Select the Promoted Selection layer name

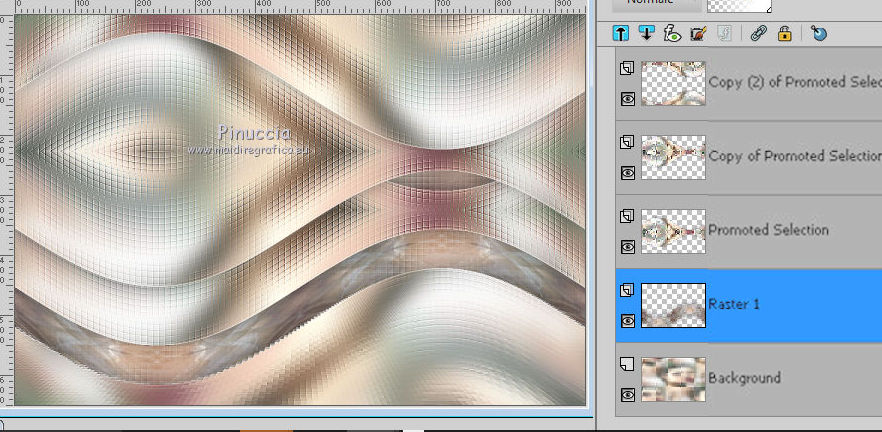pos(768,230)
